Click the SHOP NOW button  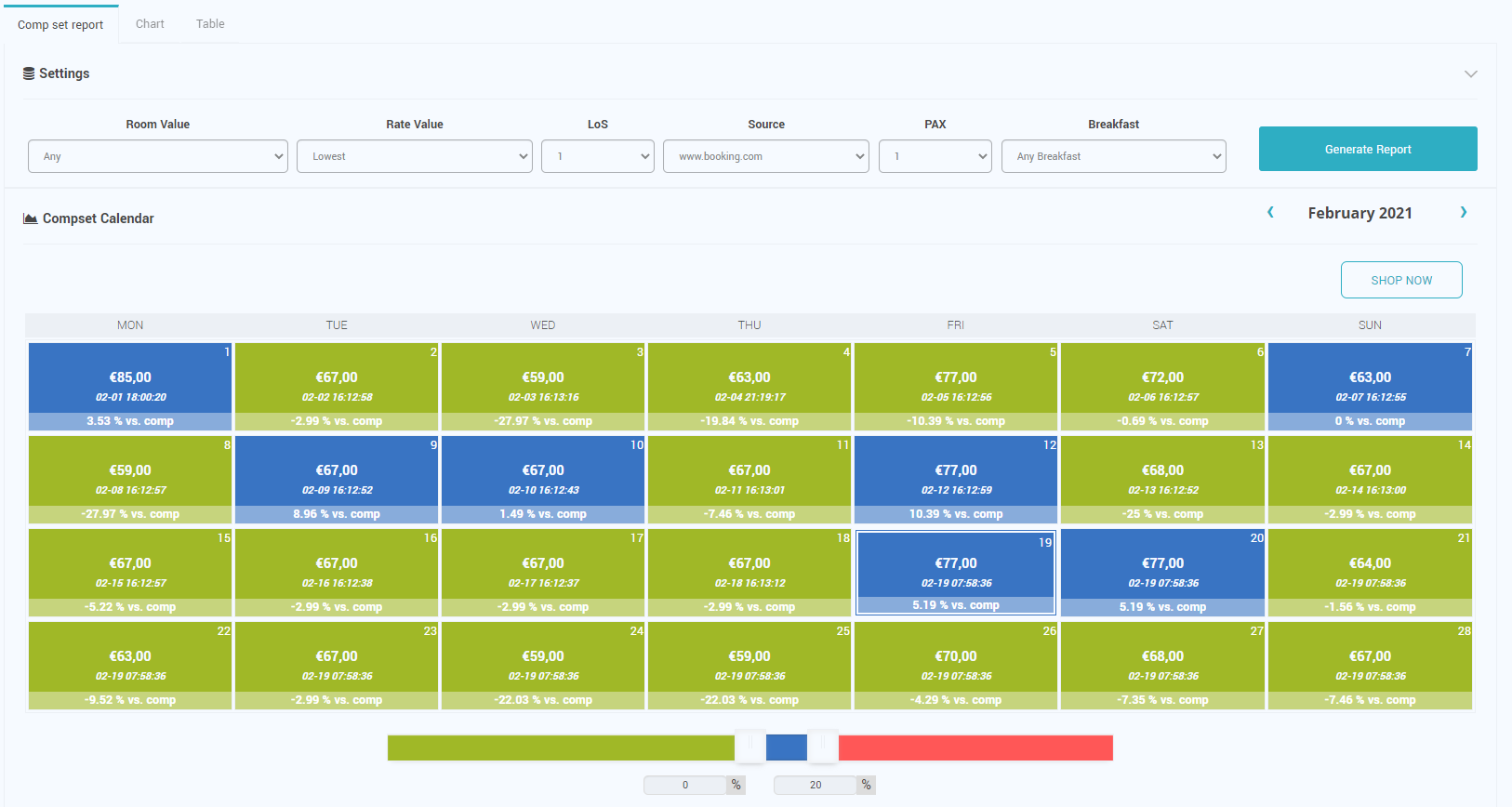pos(1400,280)
